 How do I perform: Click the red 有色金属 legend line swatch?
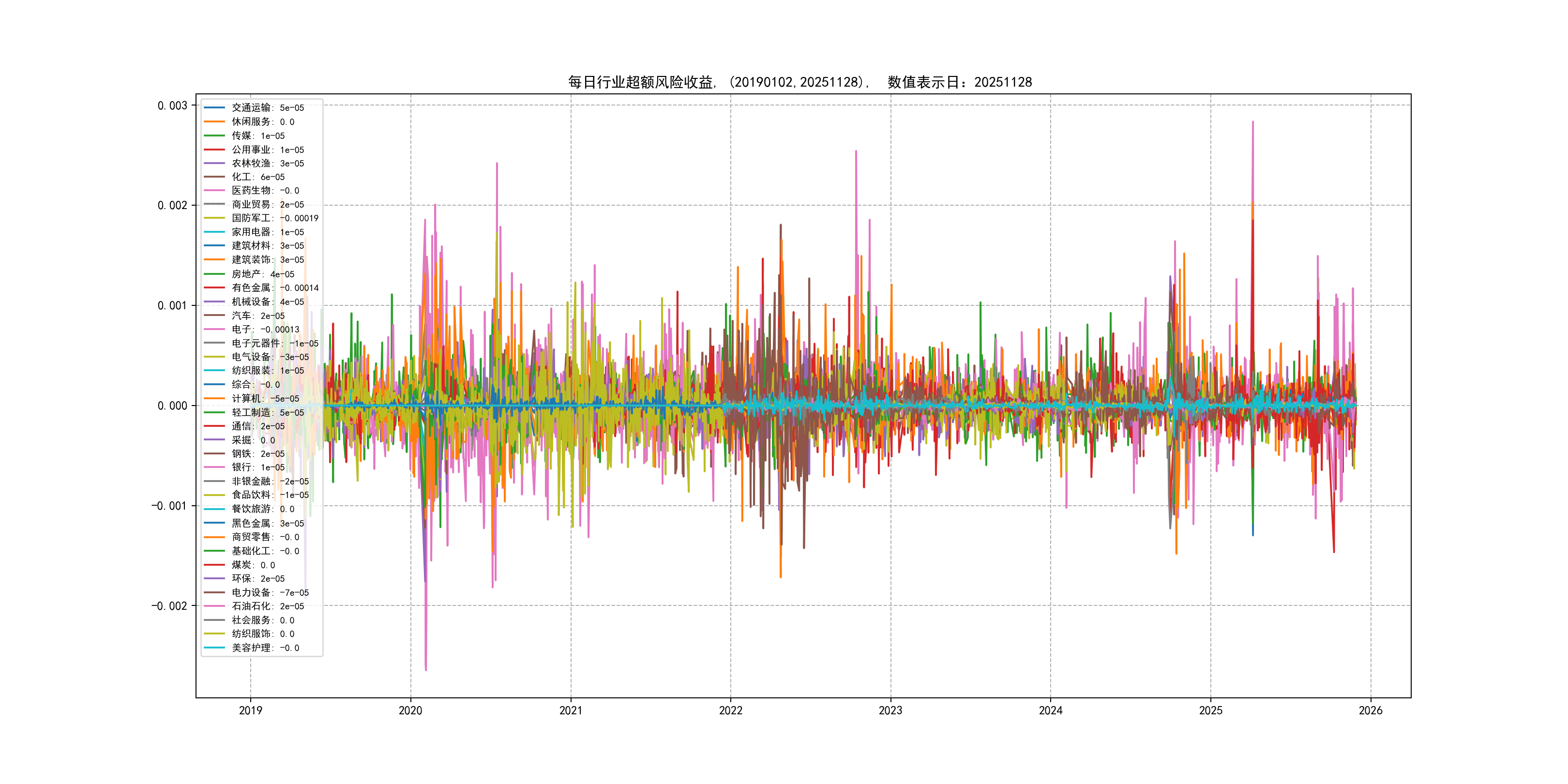pyautogui.click(x=214, y=288)
